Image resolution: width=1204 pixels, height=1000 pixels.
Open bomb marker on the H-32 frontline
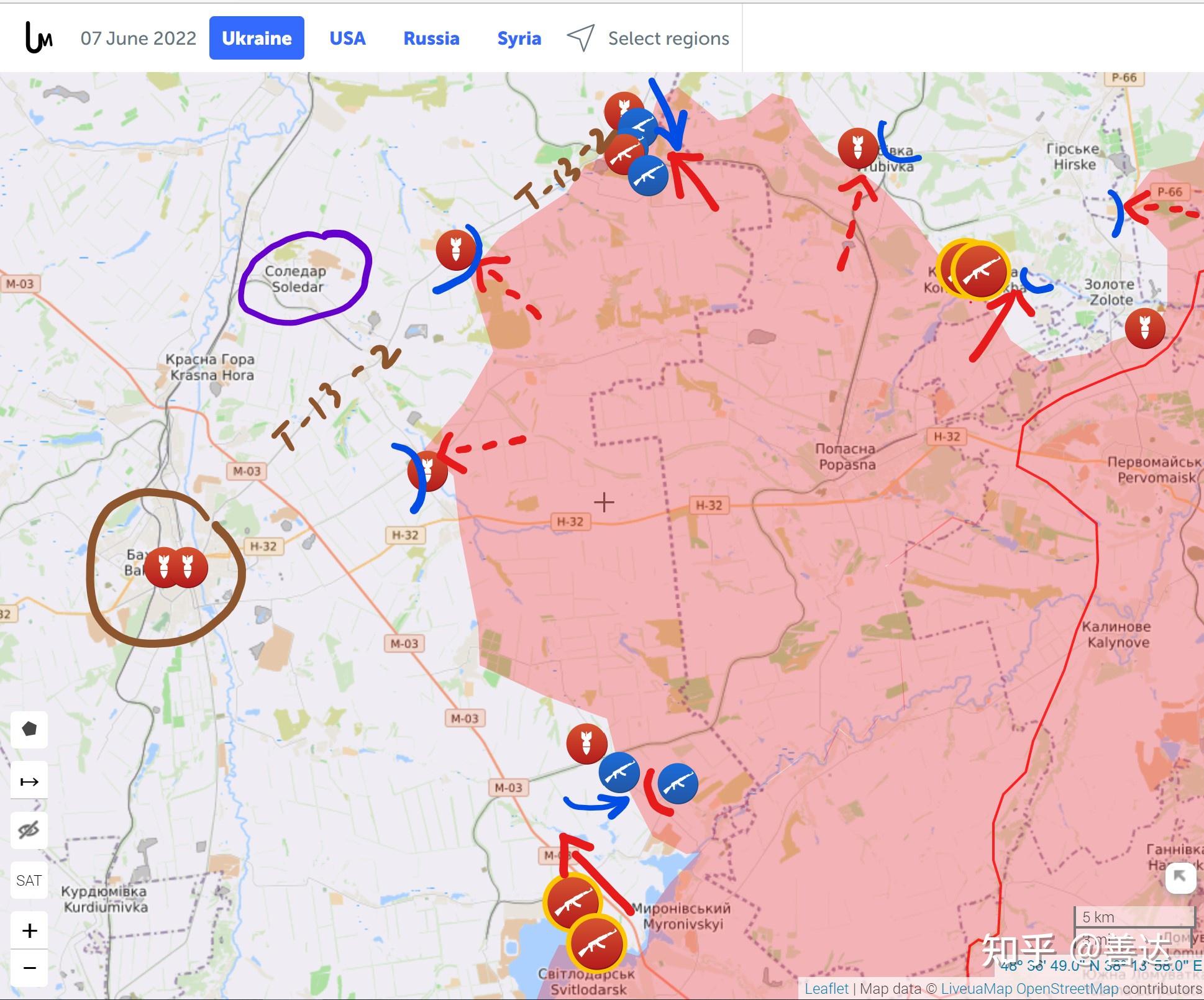click(427, 470)
